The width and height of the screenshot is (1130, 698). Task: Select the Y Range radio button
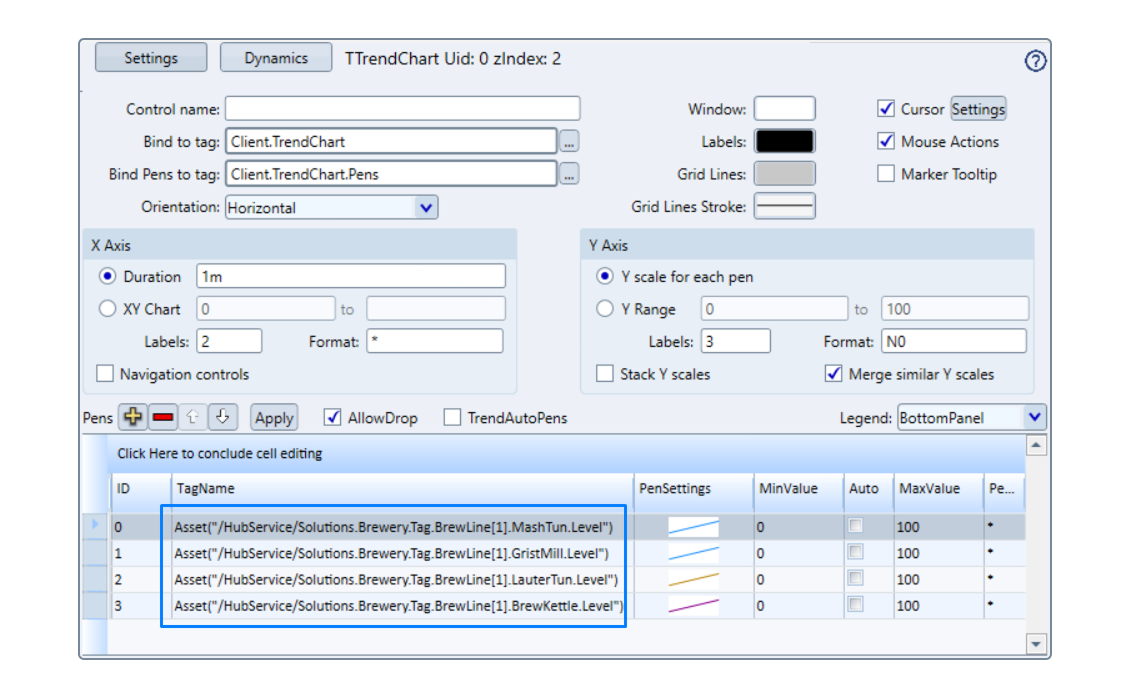coord(605,309)
